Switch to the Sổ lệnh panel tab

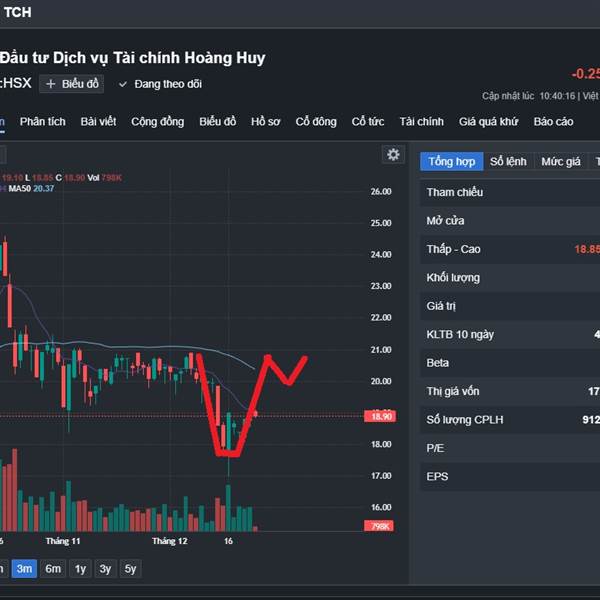pos(508,161)
